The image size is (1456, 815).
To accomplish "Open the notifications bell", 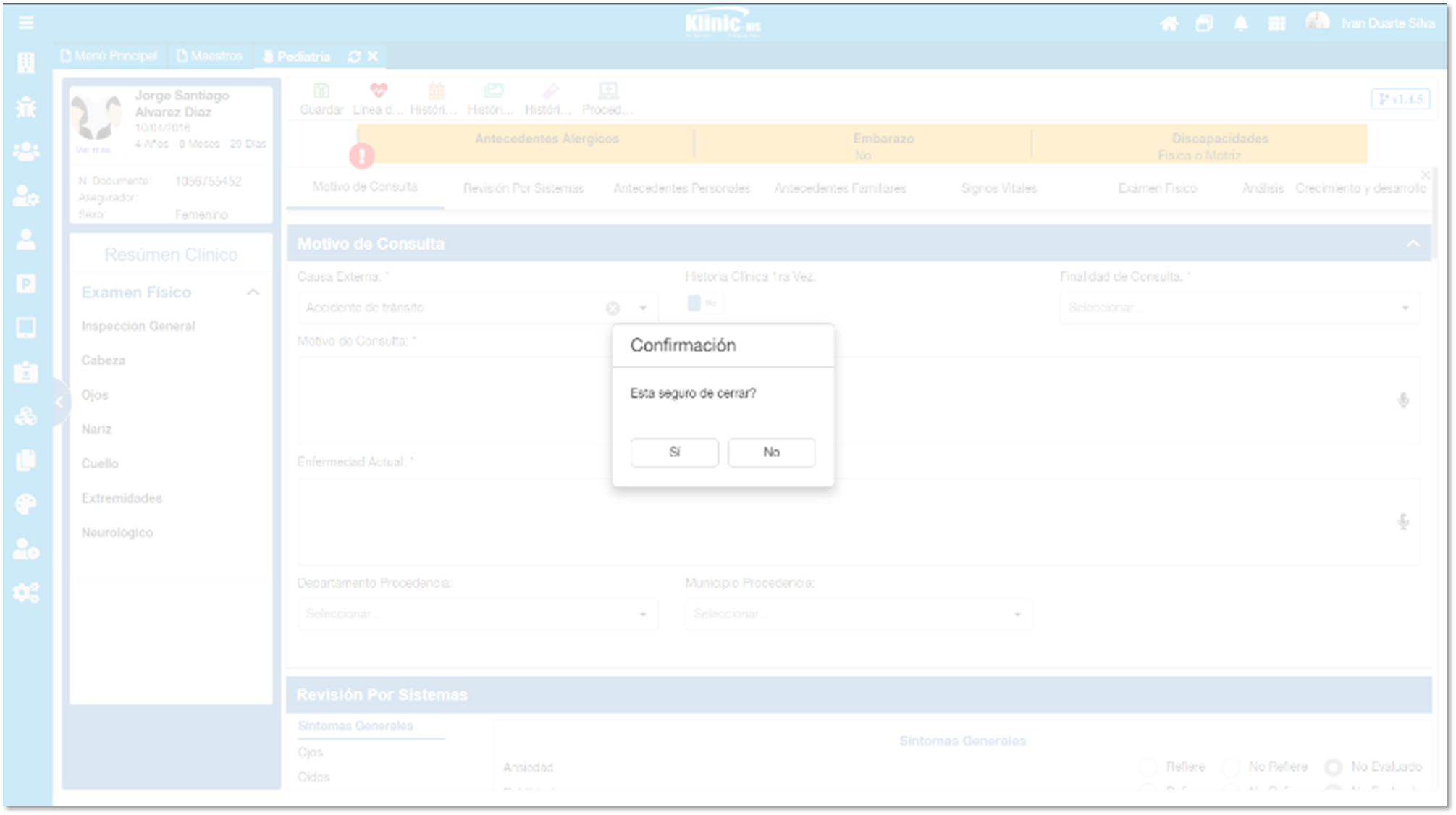I will tap(1241, 24).
